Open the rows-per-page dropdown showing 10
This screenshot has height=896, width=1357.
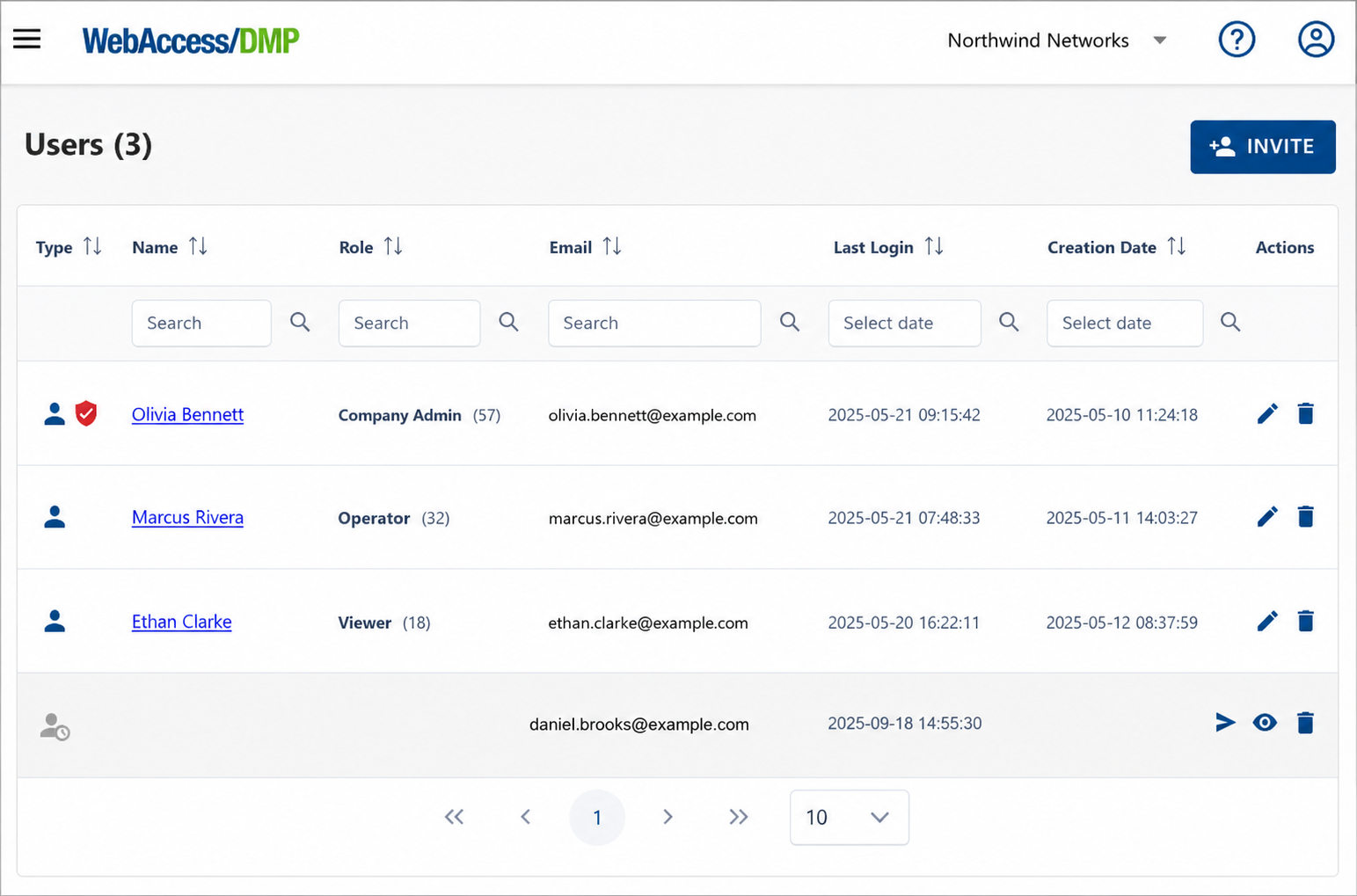(x=850, y=818)
